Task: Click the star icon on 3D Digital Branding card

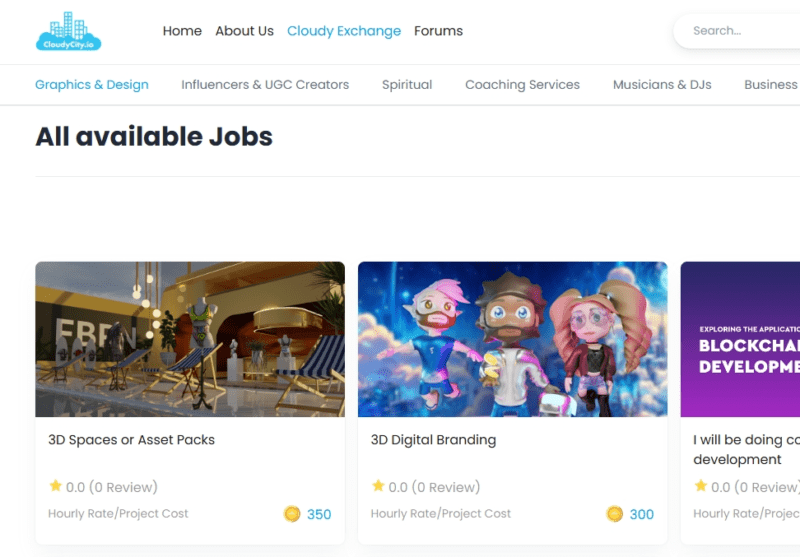Action: [378, 487]
